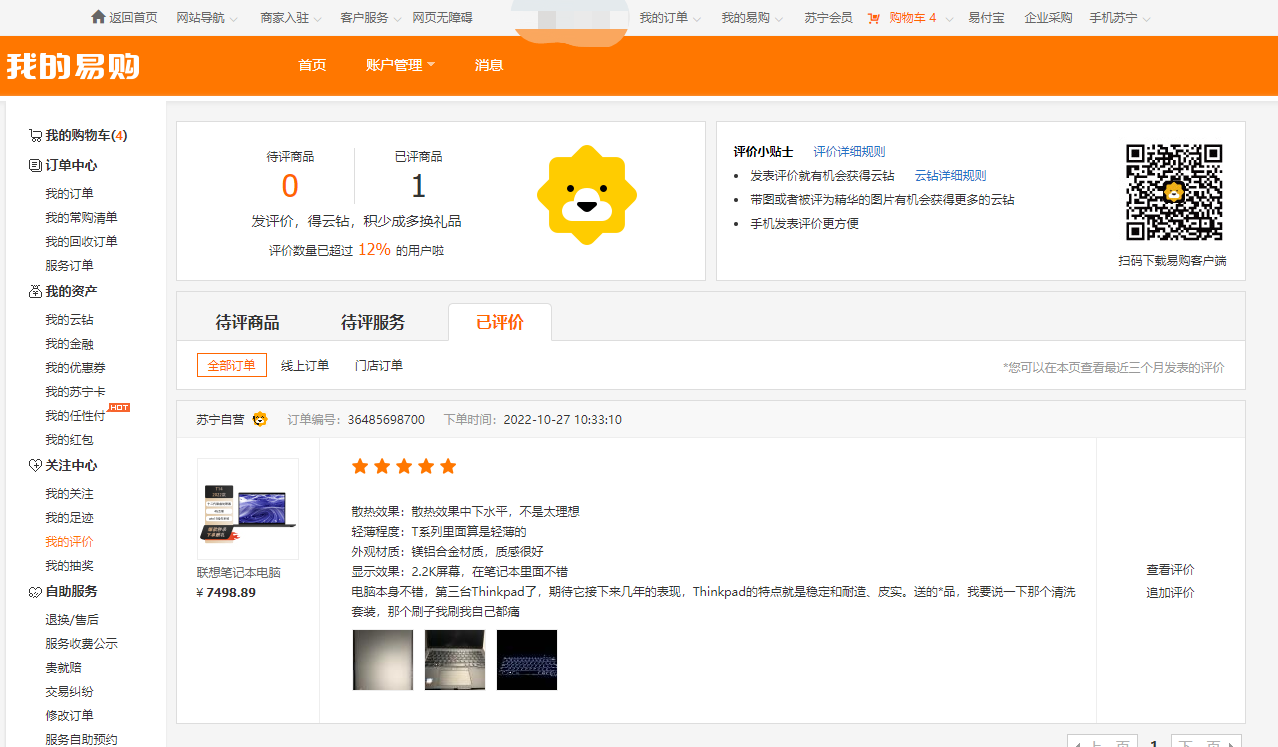Open 我的评价 in sidebar
The image size is (1278, 747).
[x=69, y=542]
